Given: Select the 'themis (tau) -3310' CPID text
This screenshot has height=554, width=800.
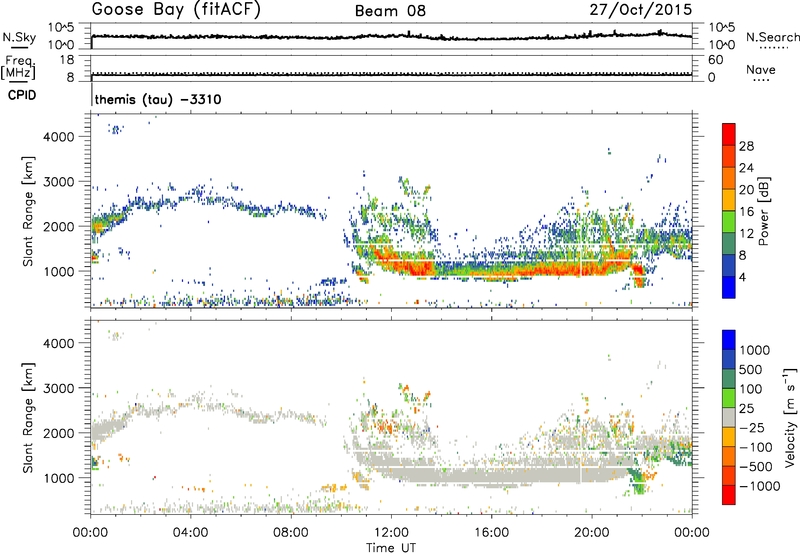Looking at the screenshot, I should (x=158, y=99).
